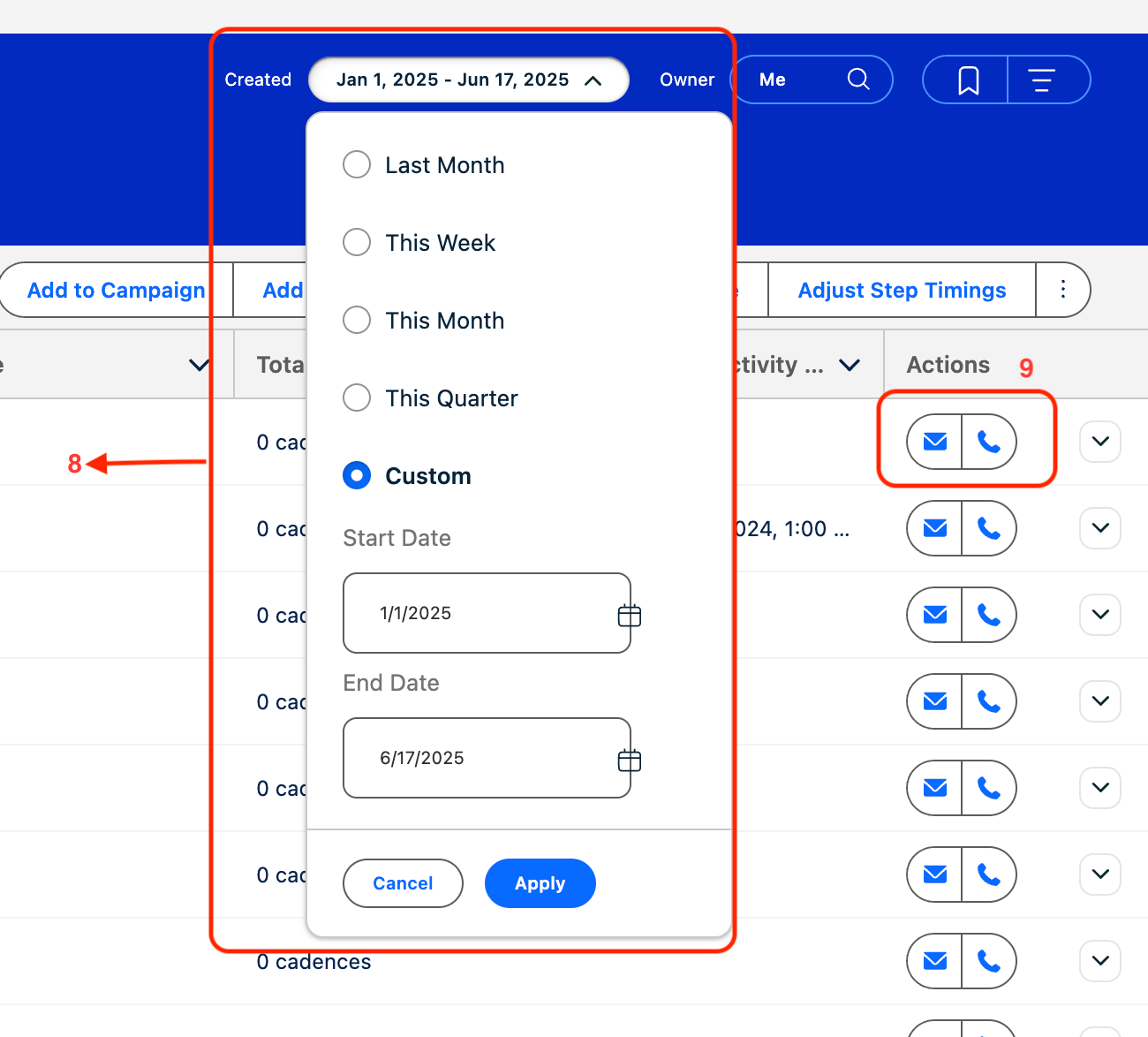
Task: Click the Cancel button
Action: tap(403, 883)
